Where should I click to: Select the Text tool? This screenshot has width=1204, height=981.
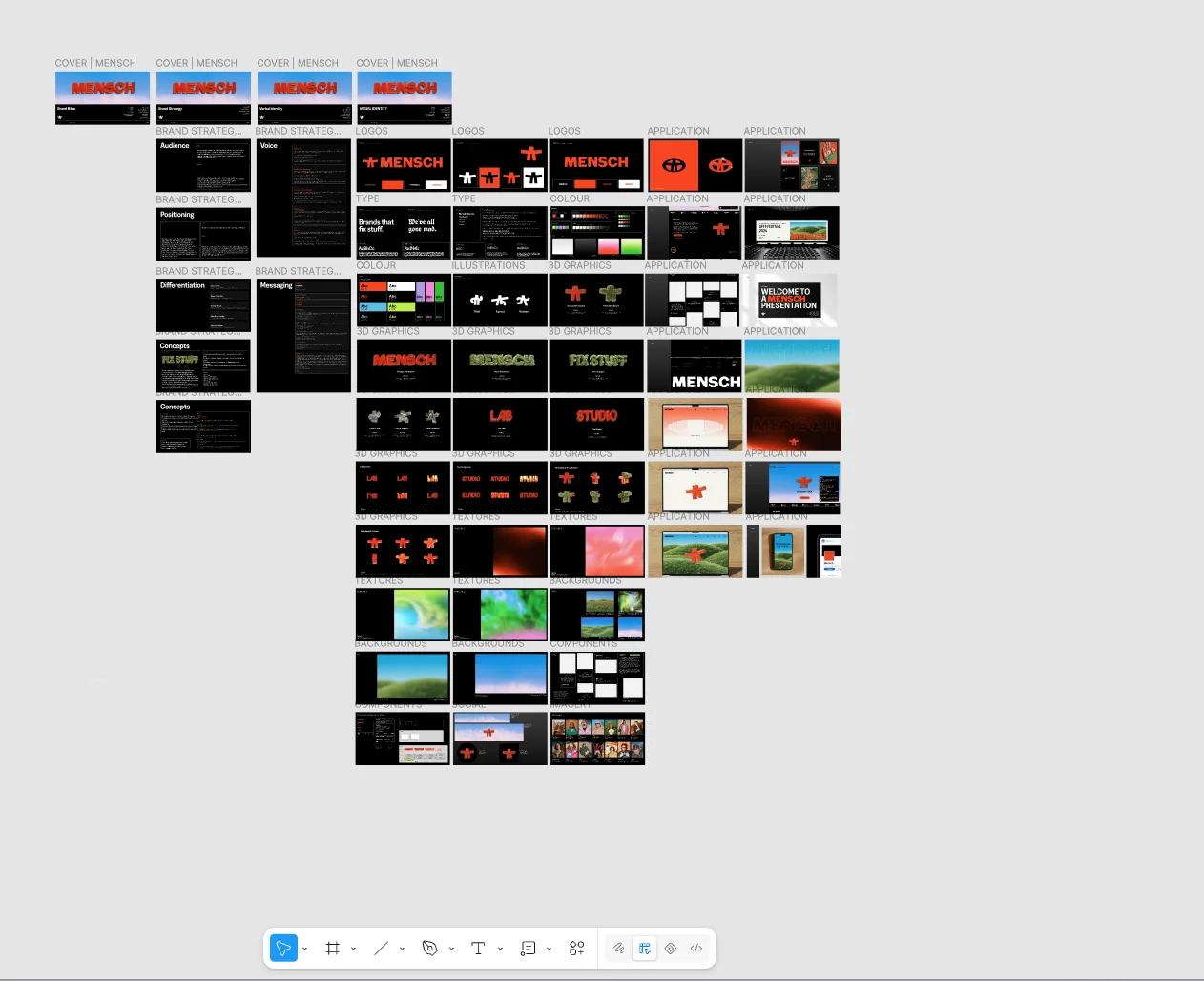click(x=478, y=949)
